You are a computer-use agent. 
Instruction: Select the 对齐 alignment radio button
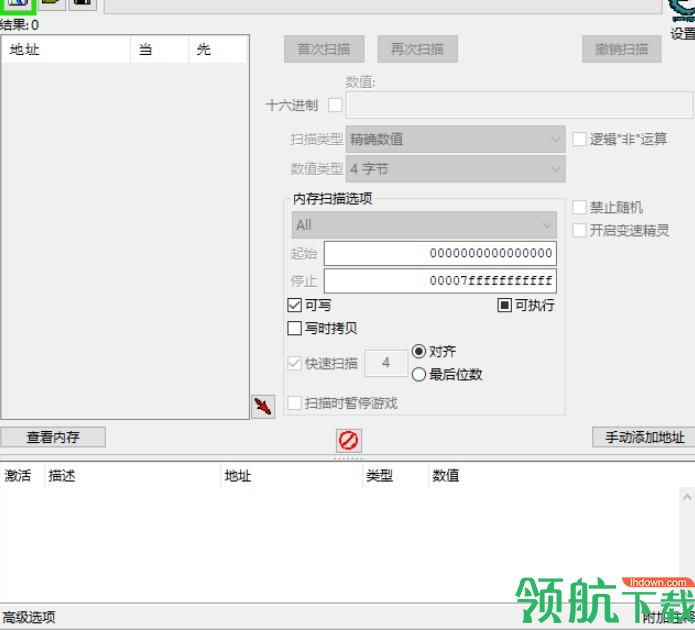point(419,352)
